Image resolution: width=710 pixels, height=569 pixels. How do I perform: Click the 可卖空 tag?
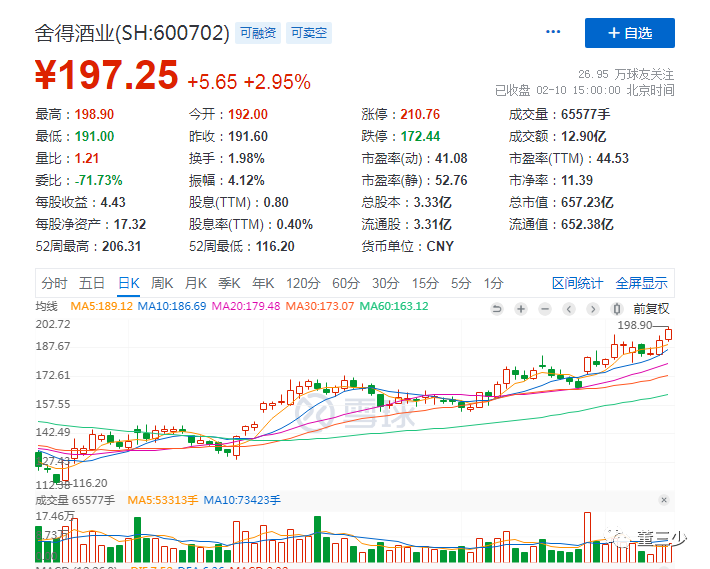tap(309, 33)
